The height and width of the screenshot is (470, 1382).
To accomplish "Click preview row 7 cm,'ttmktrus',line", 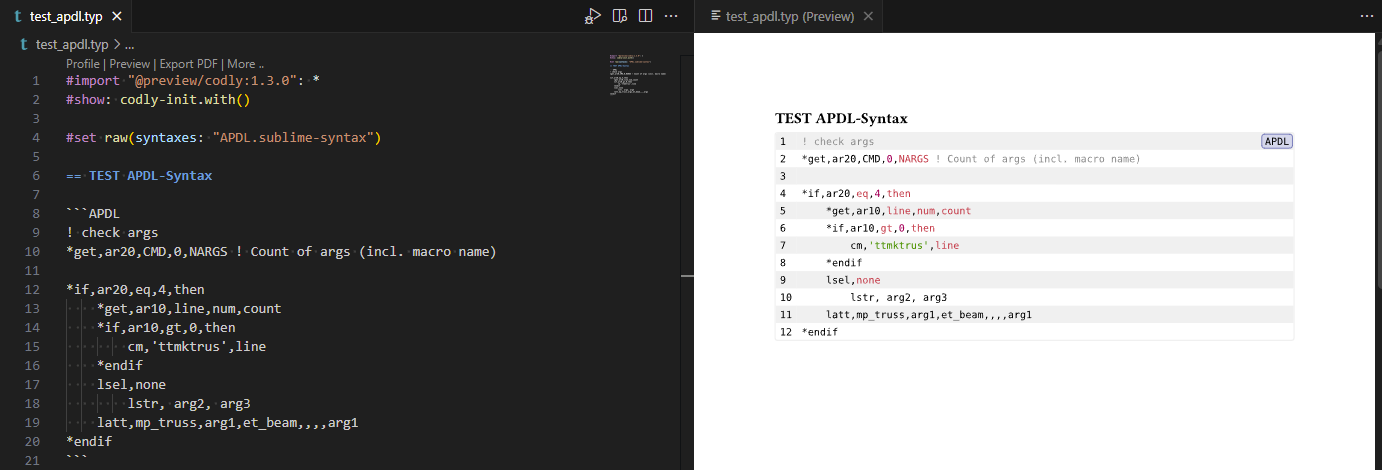I will click(x=1035, y=245).
